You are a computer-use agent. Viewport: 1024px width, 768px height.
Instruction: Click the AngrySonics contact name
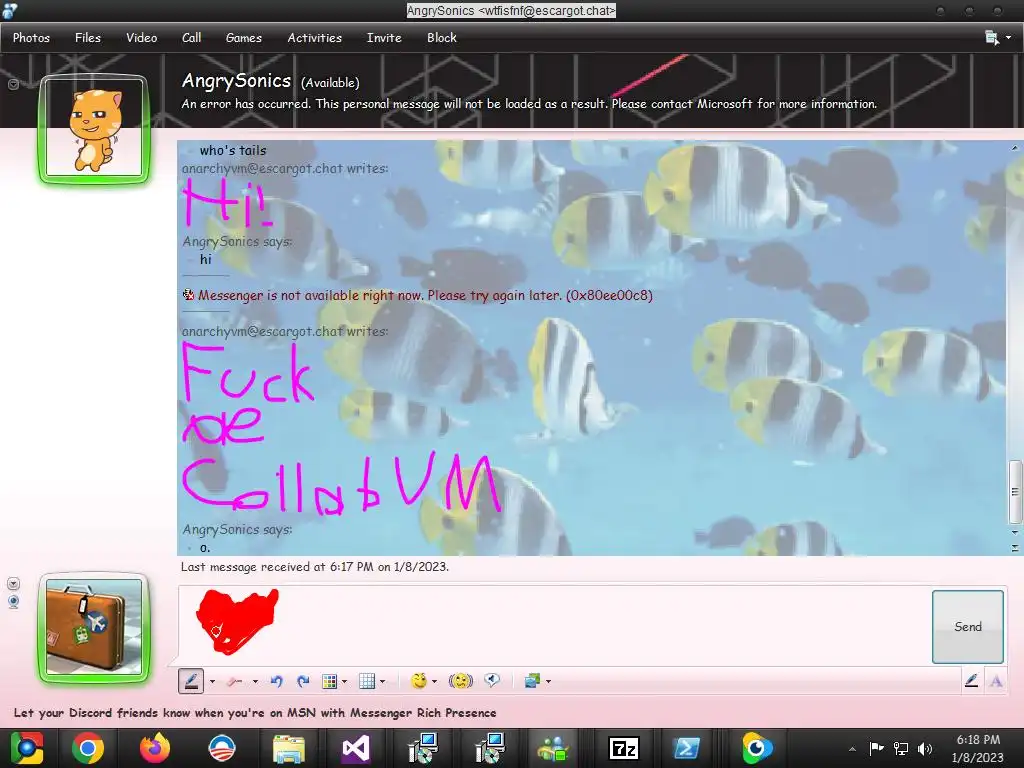pyautogui.click(x=236, y=81)
